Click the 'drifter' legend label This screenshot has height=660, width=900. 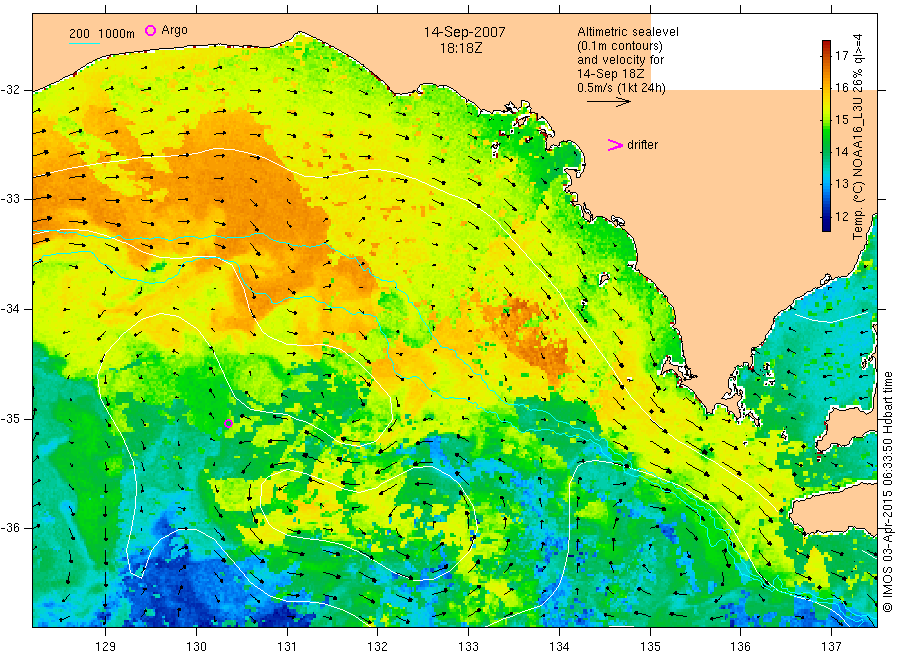642,145
